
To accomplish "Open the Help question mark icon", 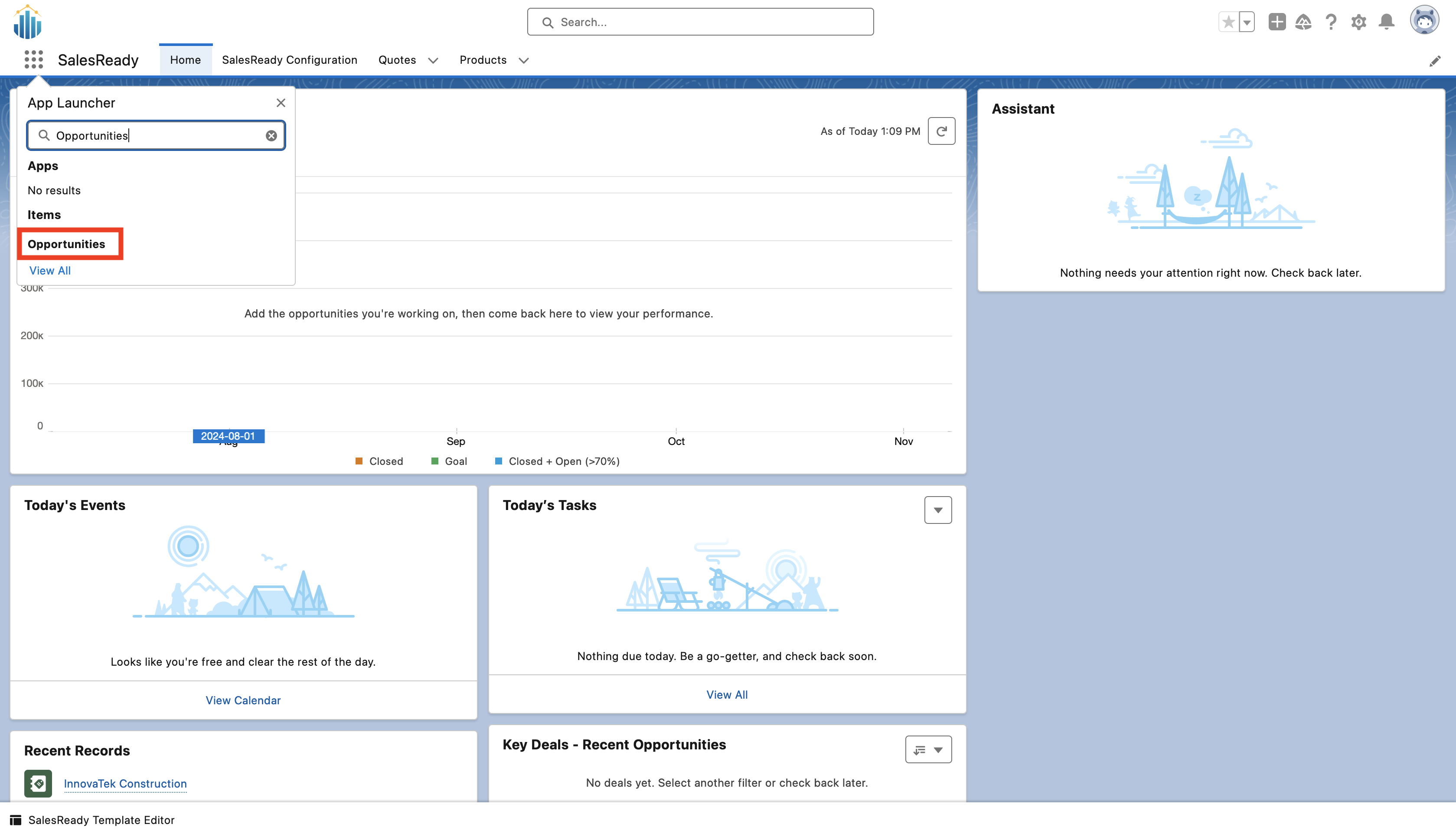I will (x=1331, y=22).
